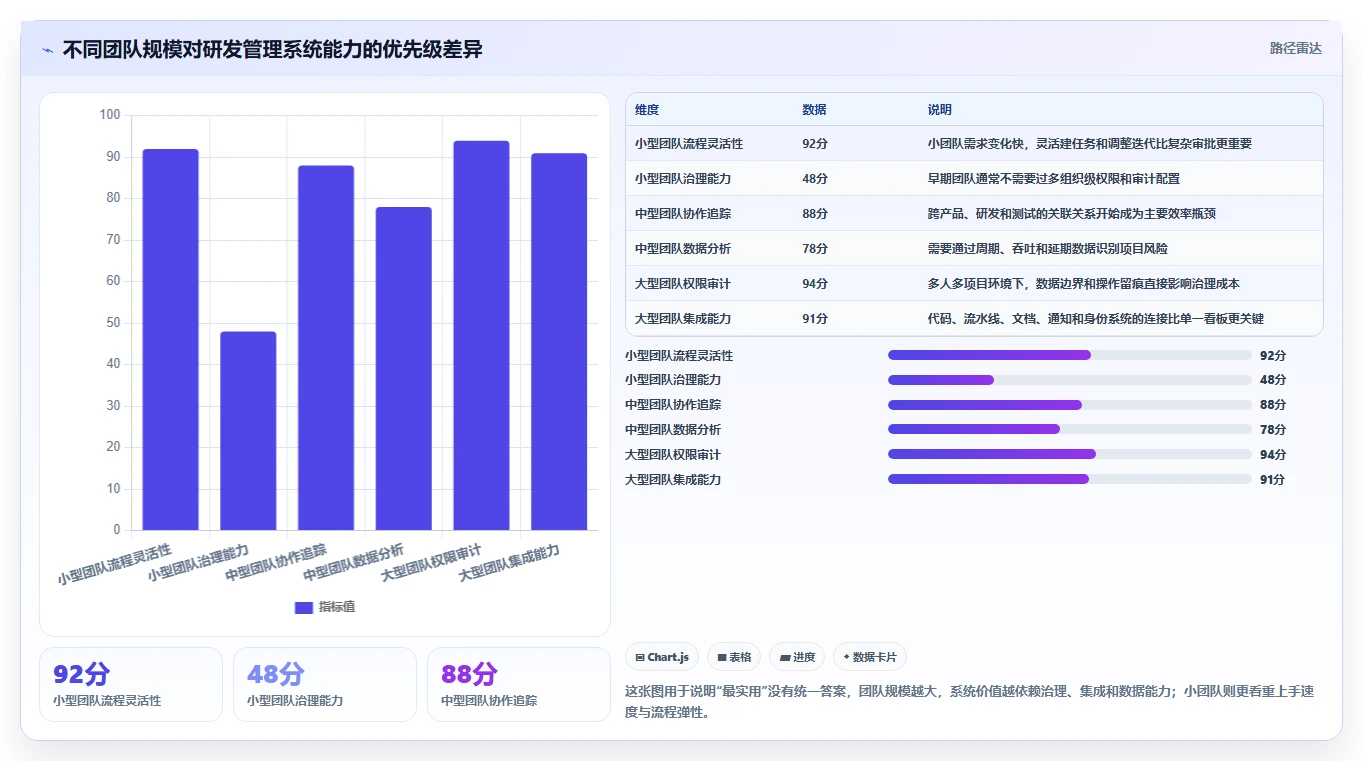Click the 说明 column header
1363x761 pixels.
click(x=940, y=110)
